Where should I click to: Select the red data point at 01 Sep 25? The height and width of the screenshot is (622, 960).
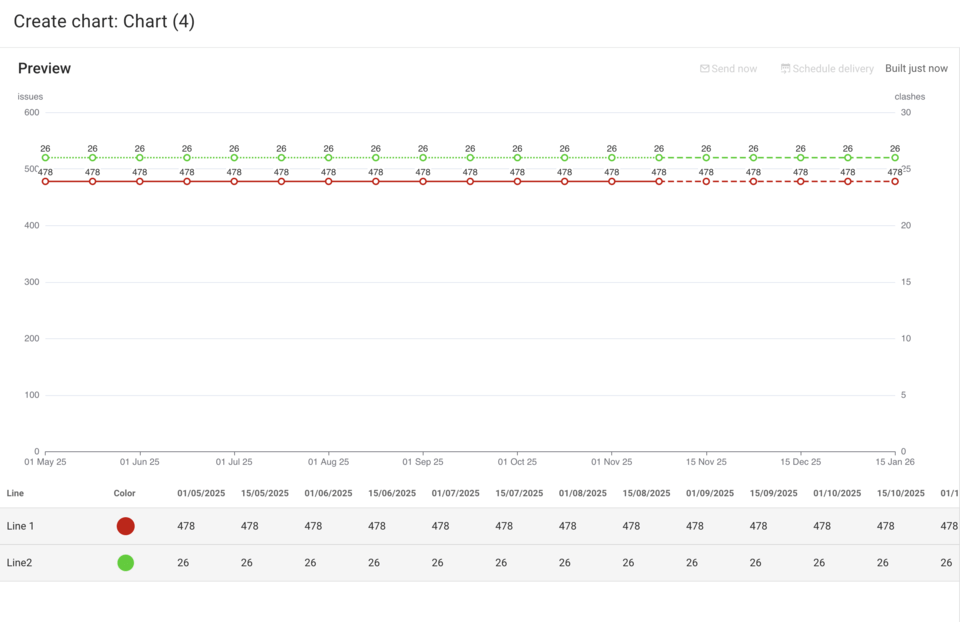point(423,181)
